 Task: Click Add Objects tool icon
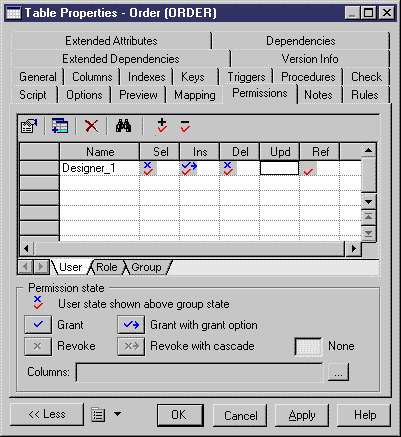60,126
